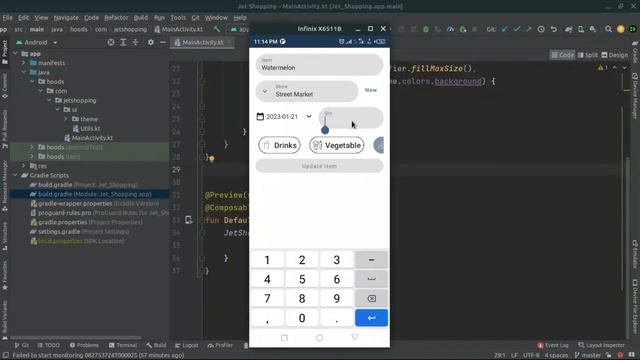Select the Vegetable category chip
Screen dimensions: 640x360
pos(336,145)
